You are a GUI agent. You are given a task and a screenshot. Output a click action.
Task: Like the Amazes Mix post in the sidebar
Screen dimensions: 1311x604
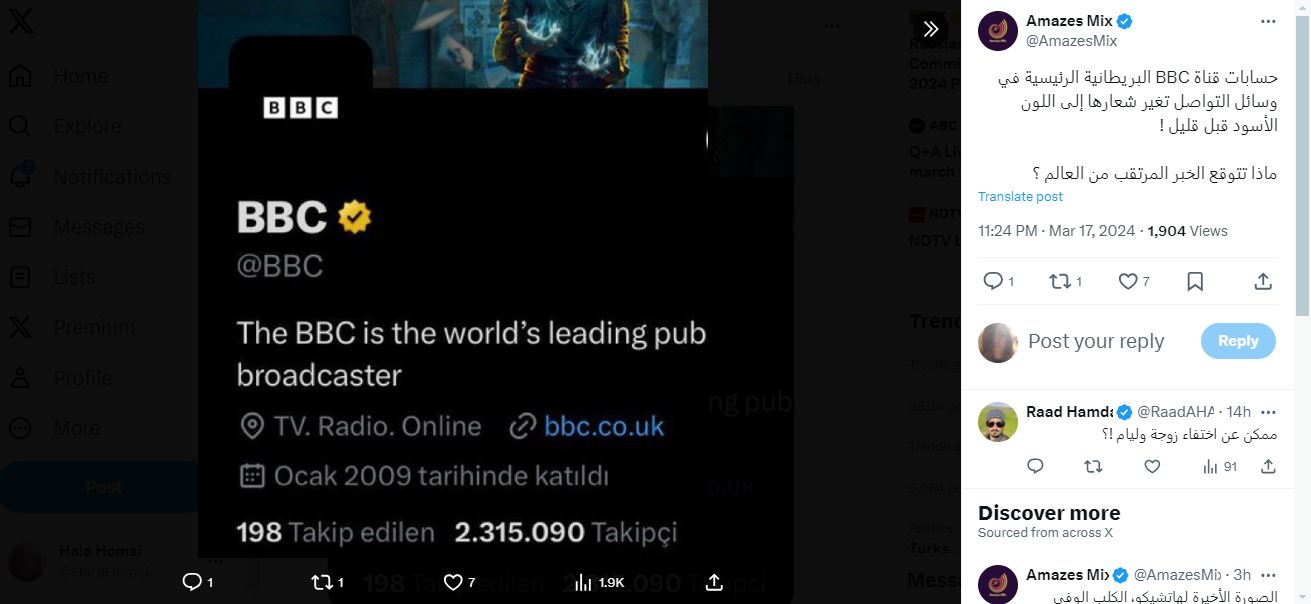pyautogui.click(x=1133, y=282)
